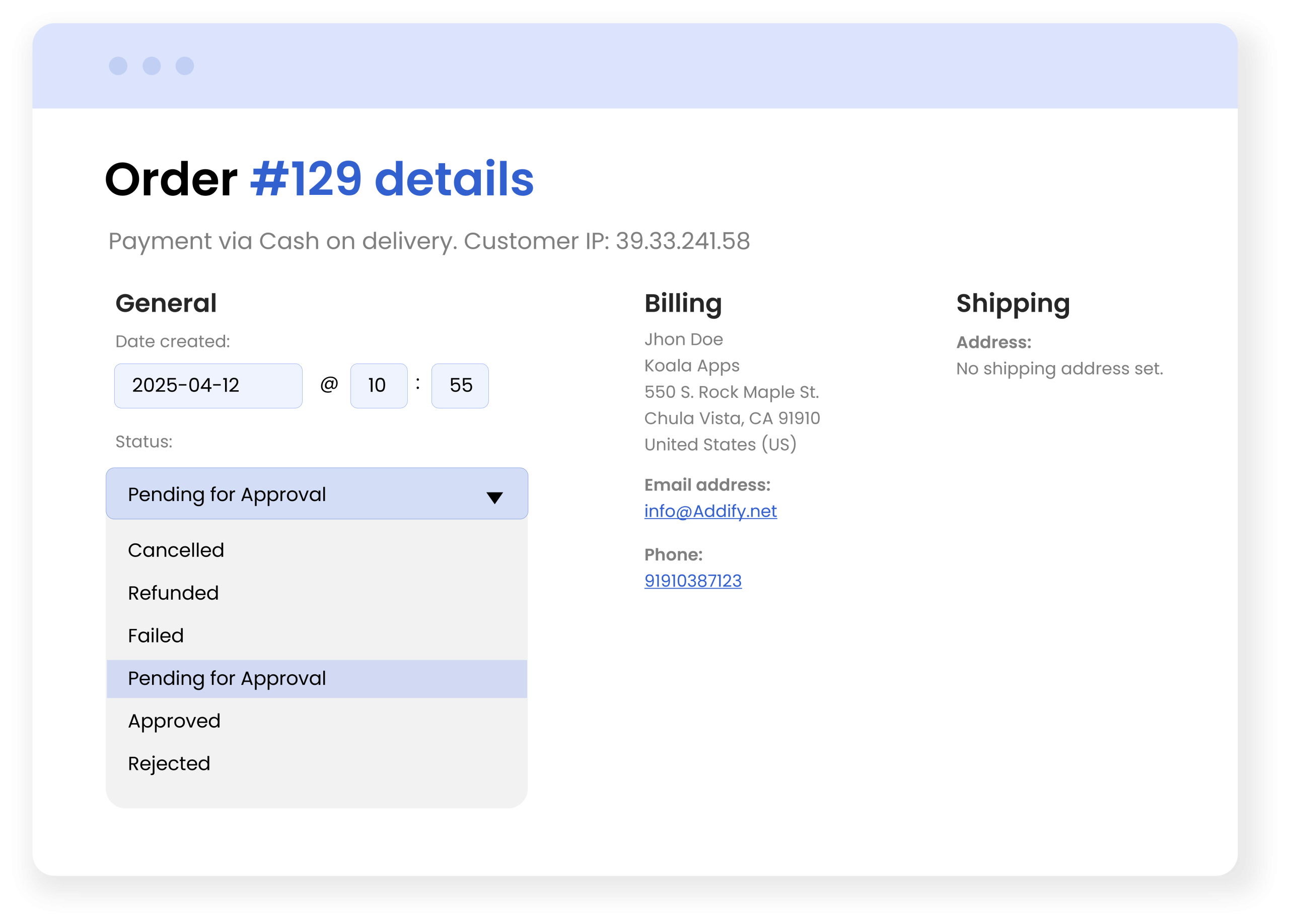Viewport: 1289px width, 924px height.
Task: Select Cancelled from status list
Action: pos(176,550)
